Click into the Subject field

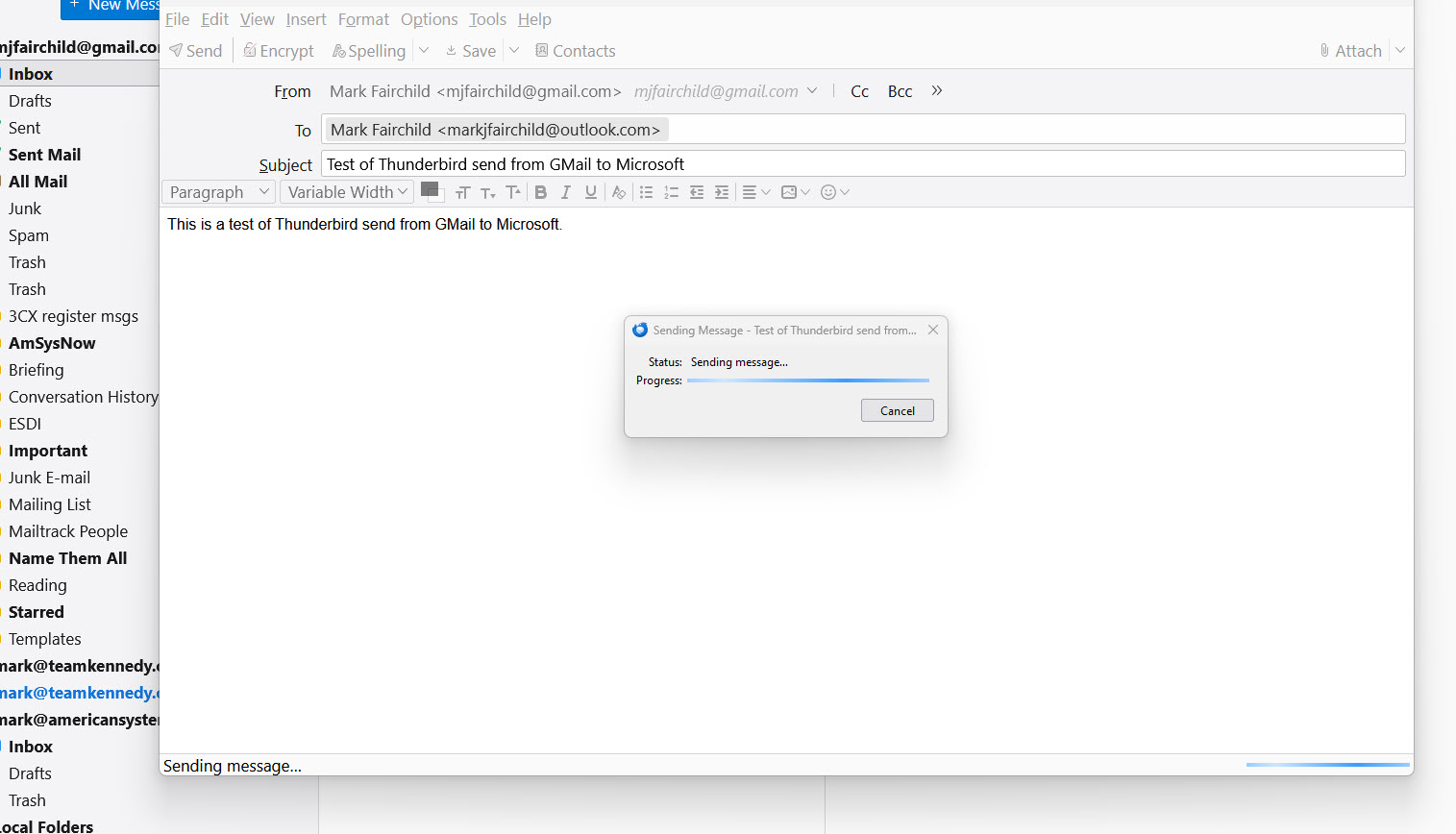(x=863, y=164)
